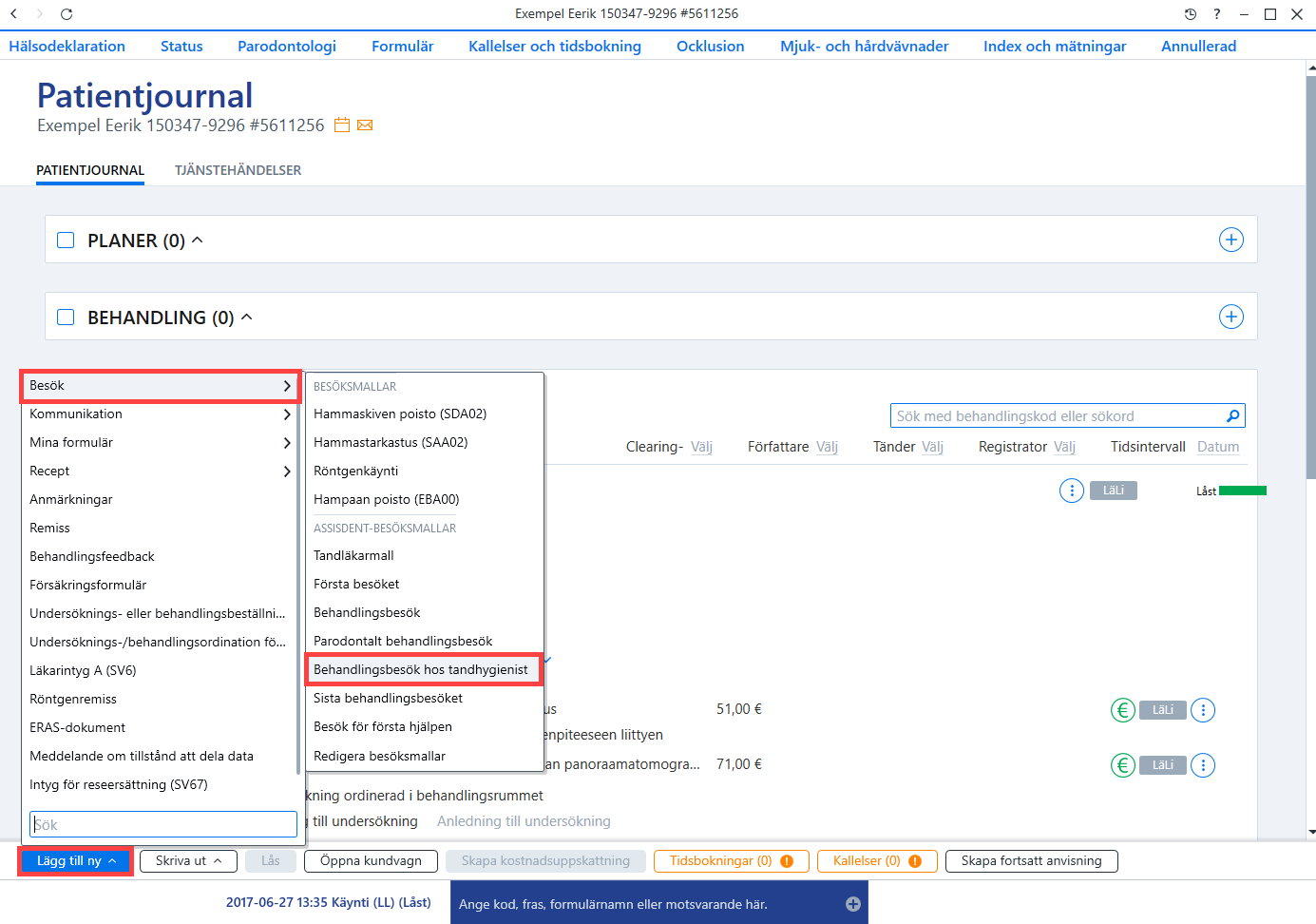
Task: Open the Skriva ut dropdown
Action: click(x=188, y=861)
